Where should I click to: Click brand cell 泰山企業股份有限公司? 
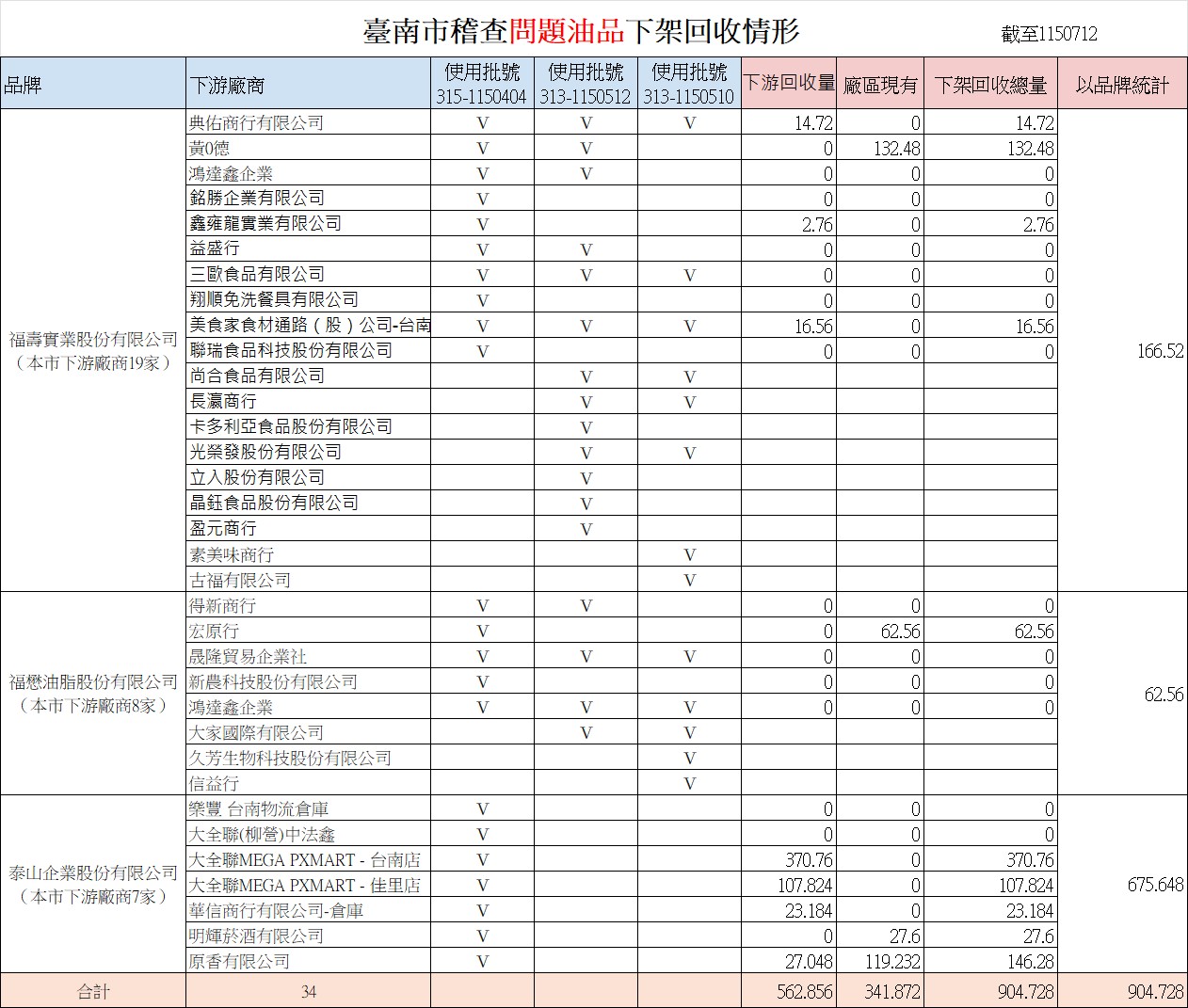[93, 885]
